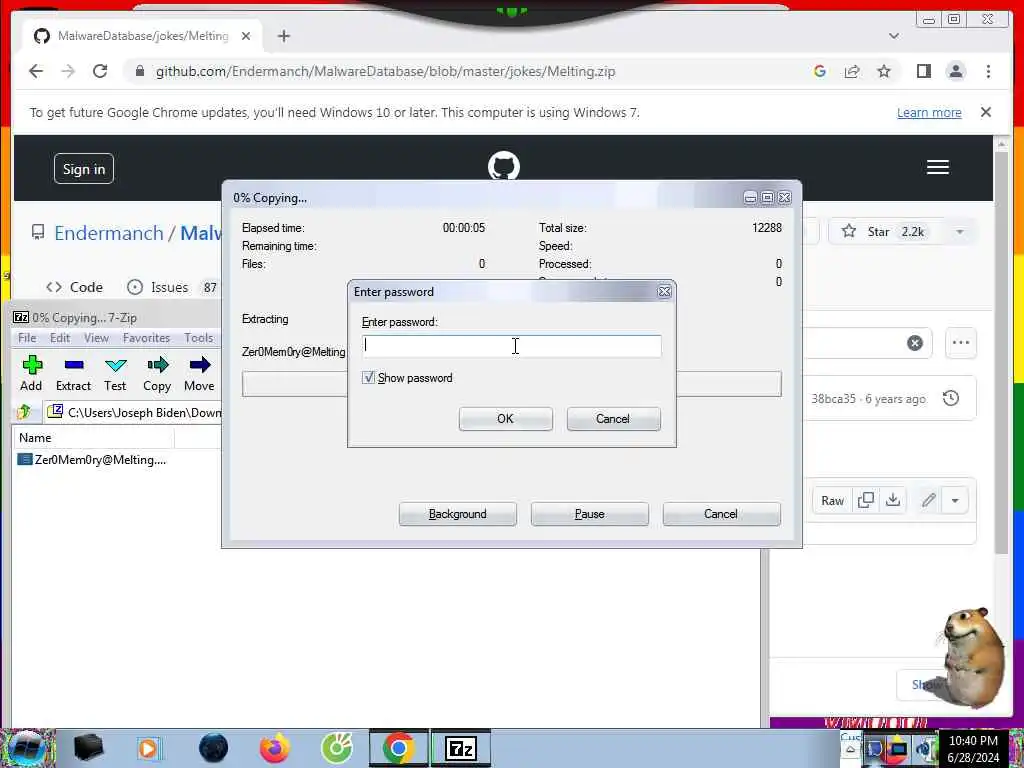Open Chrome tab search chevron

point(894,36)
